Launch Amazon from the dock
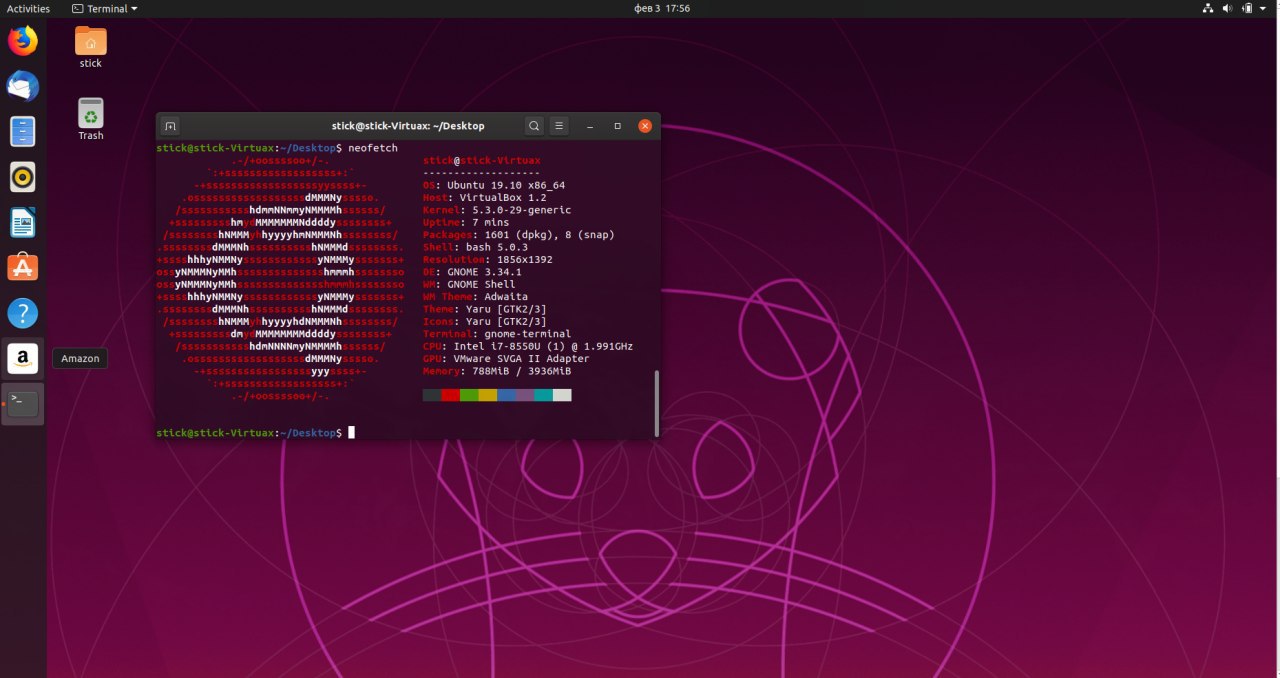 click(22, 358)
